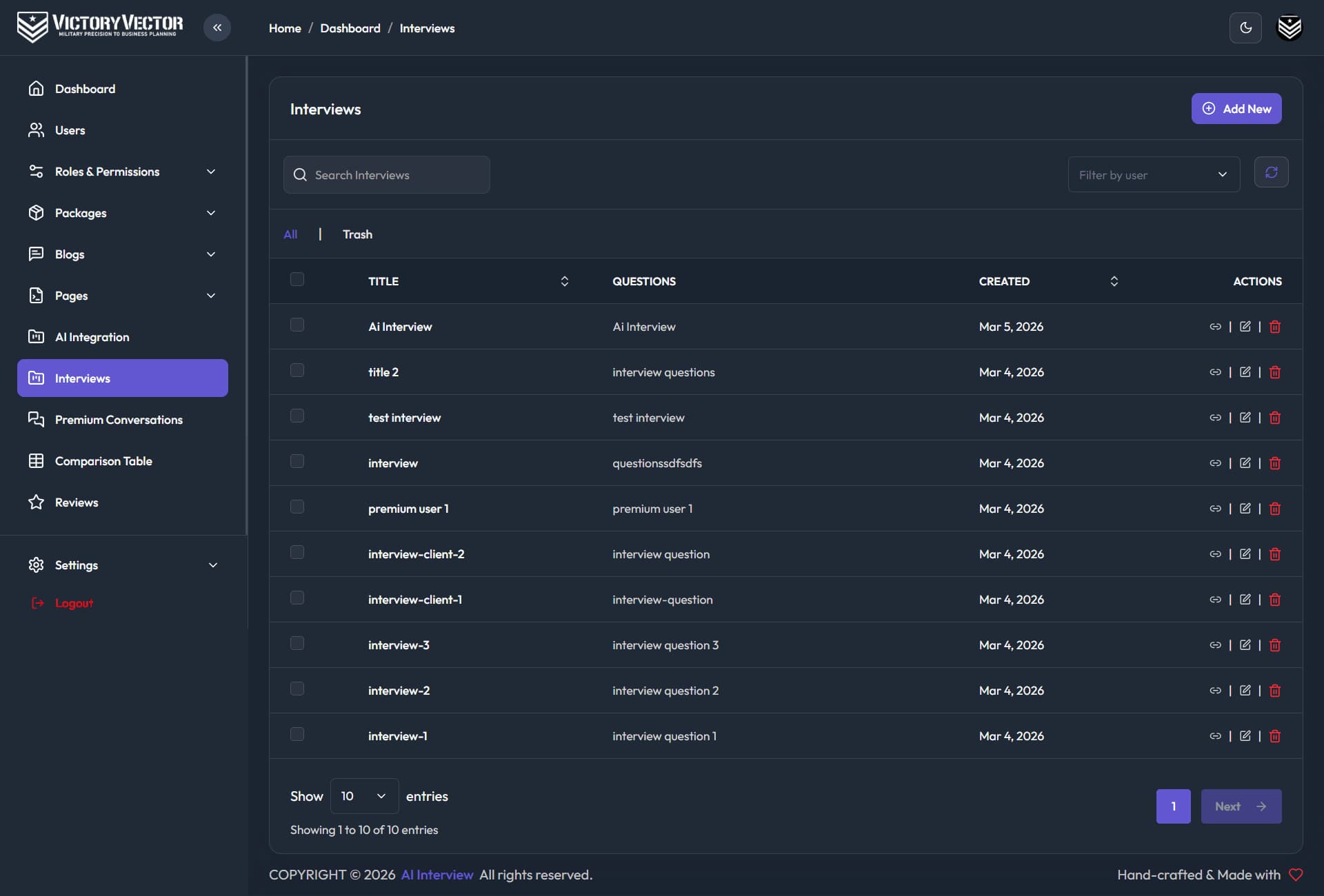This screenshot has width=1324, height=896.
Task: Open Comparison Table in sidebar
Action: (123, 461)
